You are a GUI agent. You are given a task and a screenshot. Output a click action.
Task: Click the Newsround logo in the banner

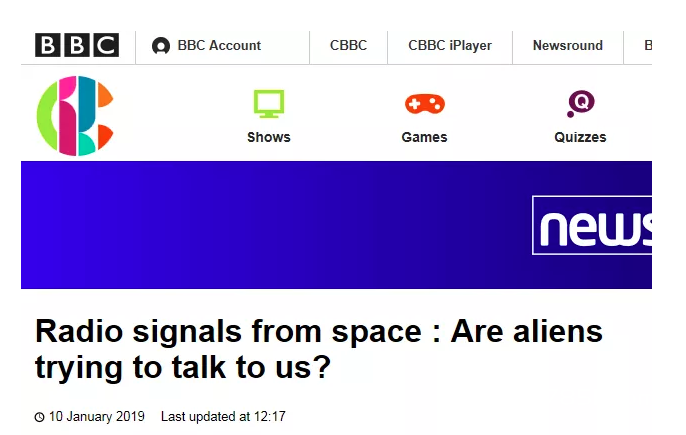[593, 226]
